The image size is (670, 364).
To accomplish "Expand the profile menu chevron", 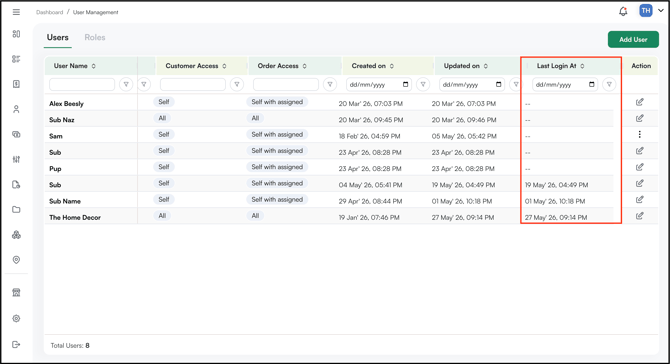I will (661, 11).
